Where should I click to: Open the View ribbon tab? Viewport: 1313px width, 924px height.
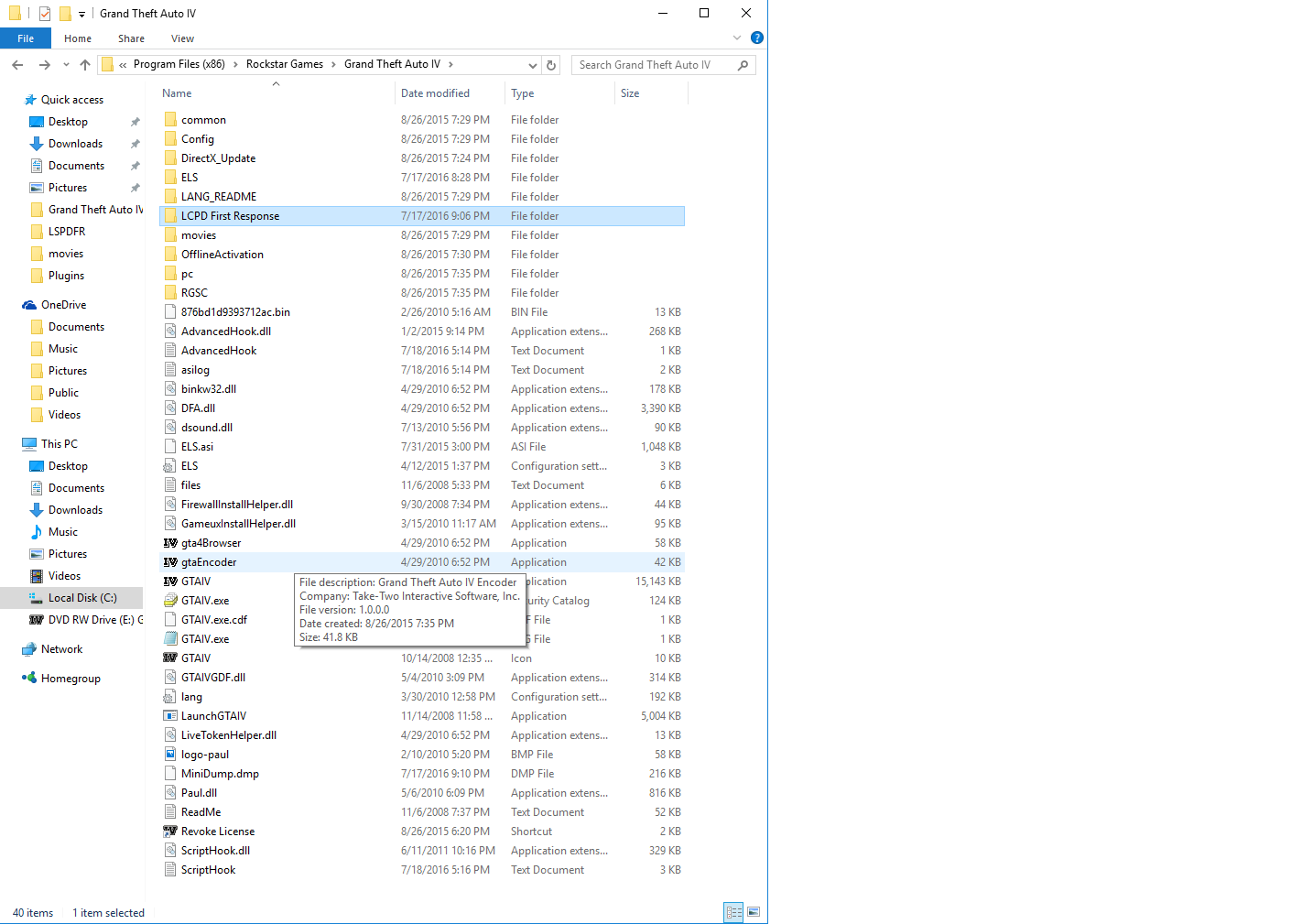pyautogui.click(x=182, y=38)
